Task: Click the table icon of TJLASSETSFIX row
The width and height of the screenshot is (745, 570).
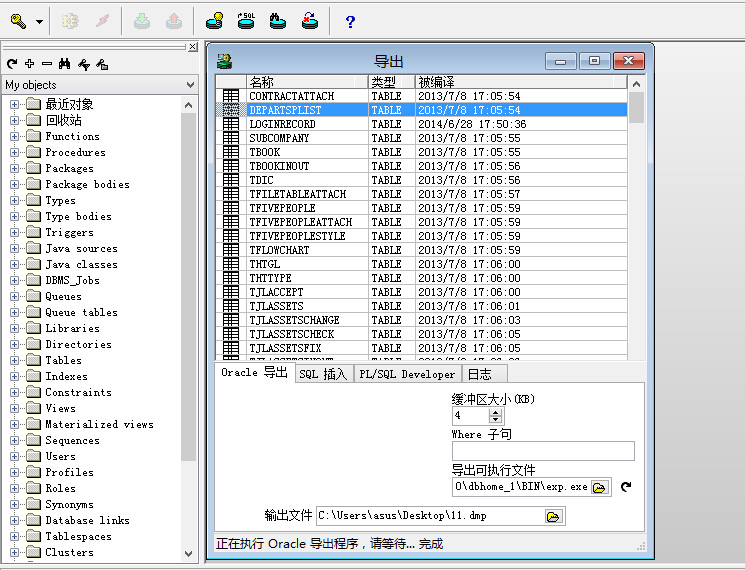Action: pyautogui.click(x=231, y=348)
